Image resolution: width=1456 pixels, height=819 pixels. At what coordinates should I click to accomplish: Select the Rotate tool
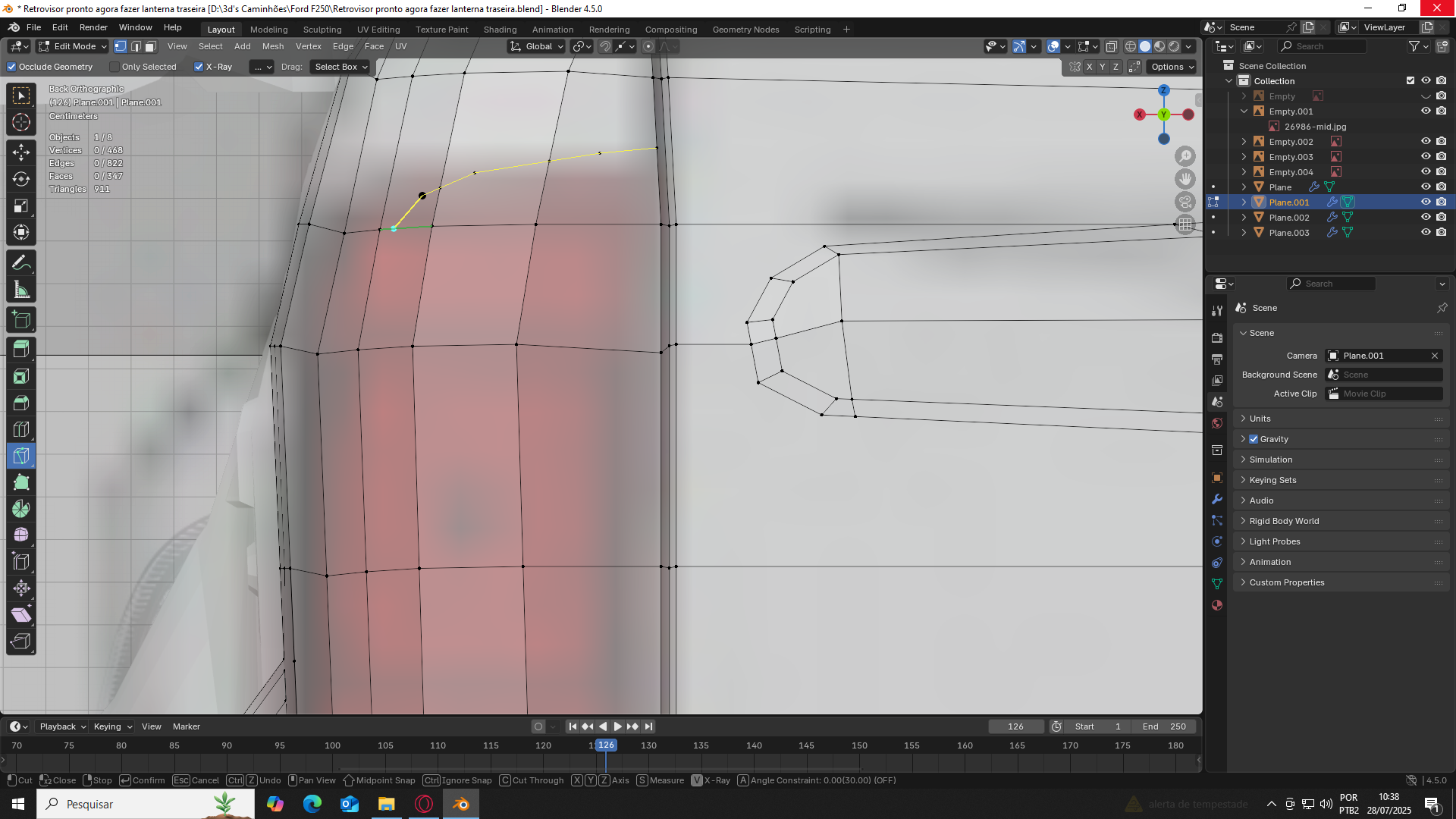click(x=21, y=179)
